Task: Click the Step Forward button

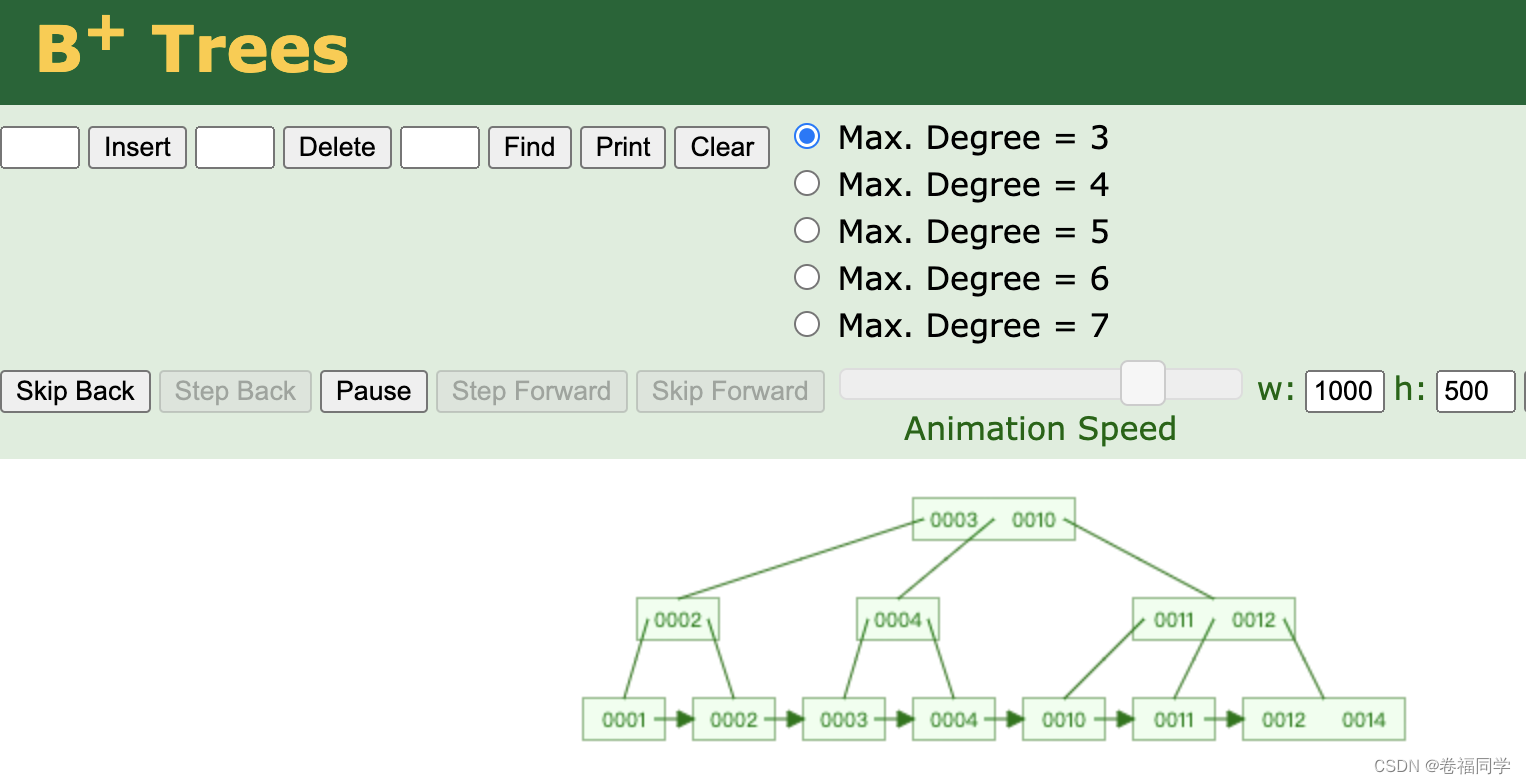Action: 531,391
